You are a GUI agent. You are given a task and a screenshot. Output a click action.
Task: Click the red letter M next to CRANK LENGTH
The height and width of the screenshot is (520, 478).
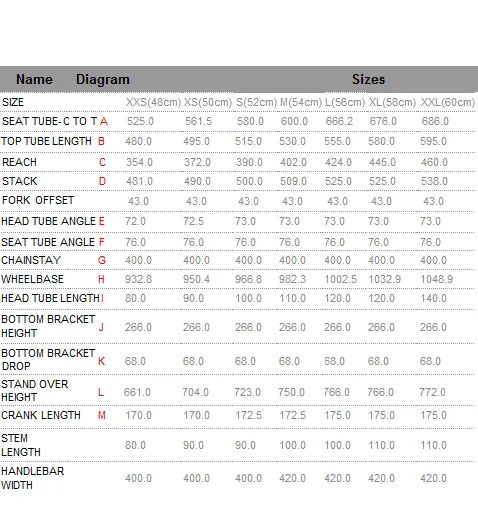(102, 415)
